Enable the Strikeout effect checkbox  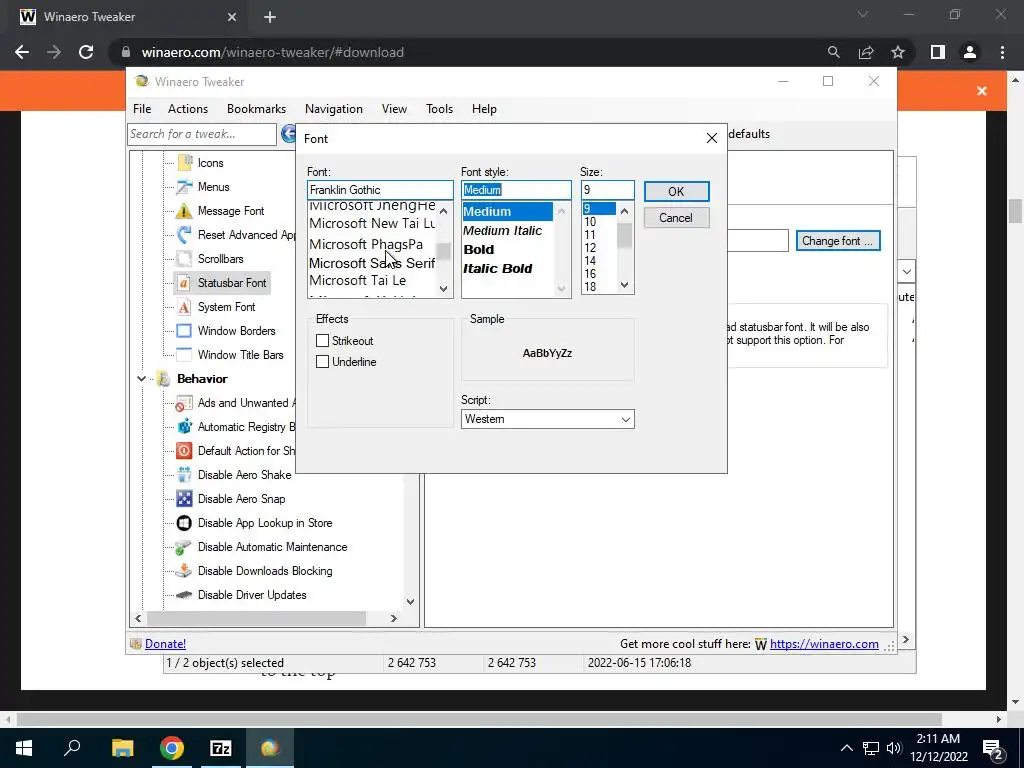pos(322,340)
